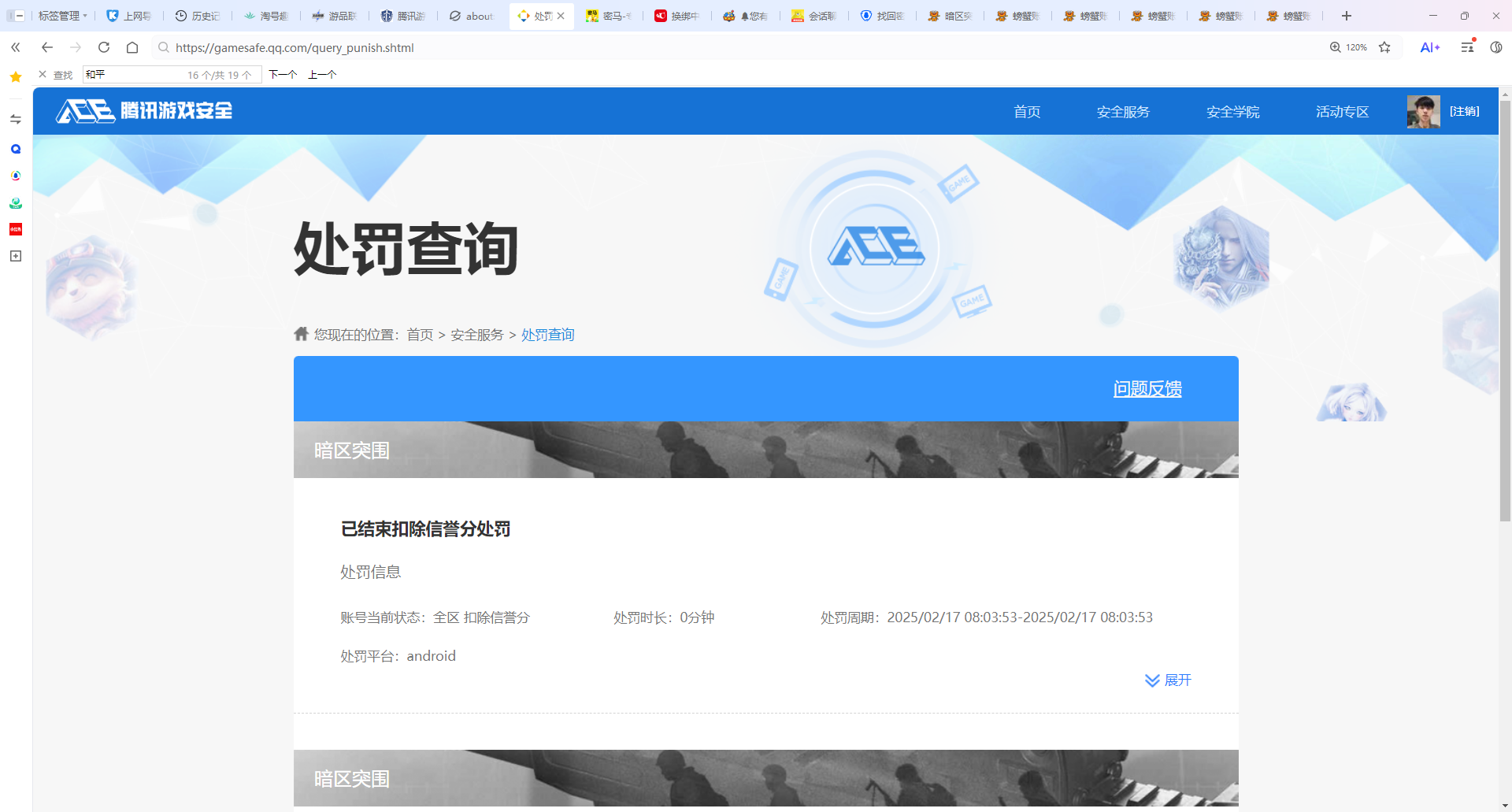Switch to the 历史记 tab
This screenshot has width=1512, height=812.
(198, 16)
